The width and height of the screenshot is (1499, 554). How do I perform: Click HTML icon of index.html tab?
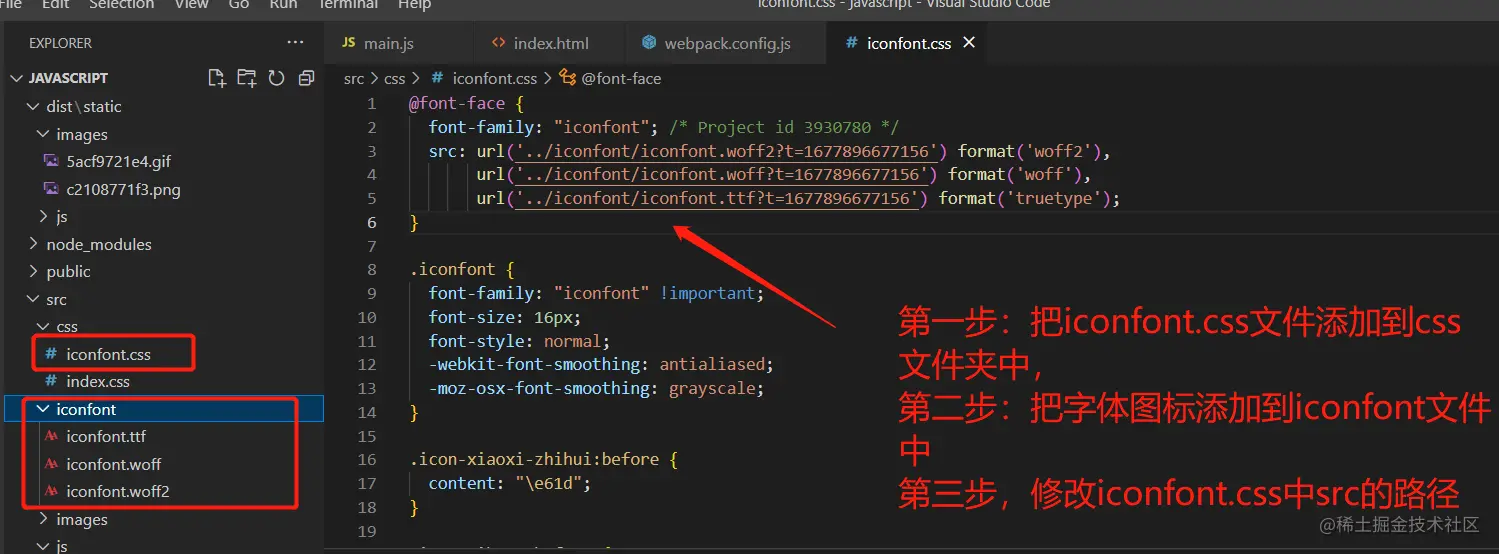[x=499, y=43]
